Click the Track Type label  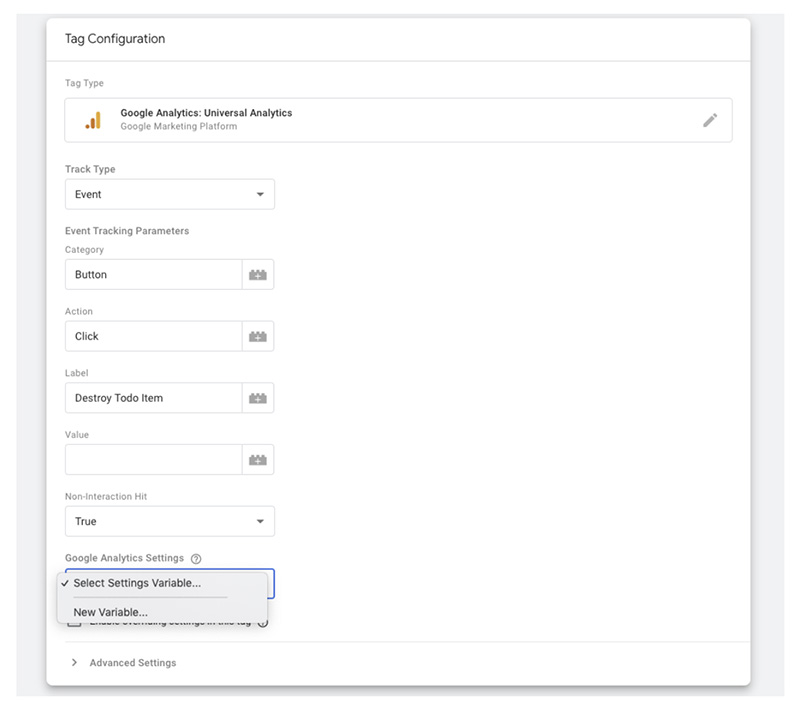pyautogui.click(x=90, y=169)
